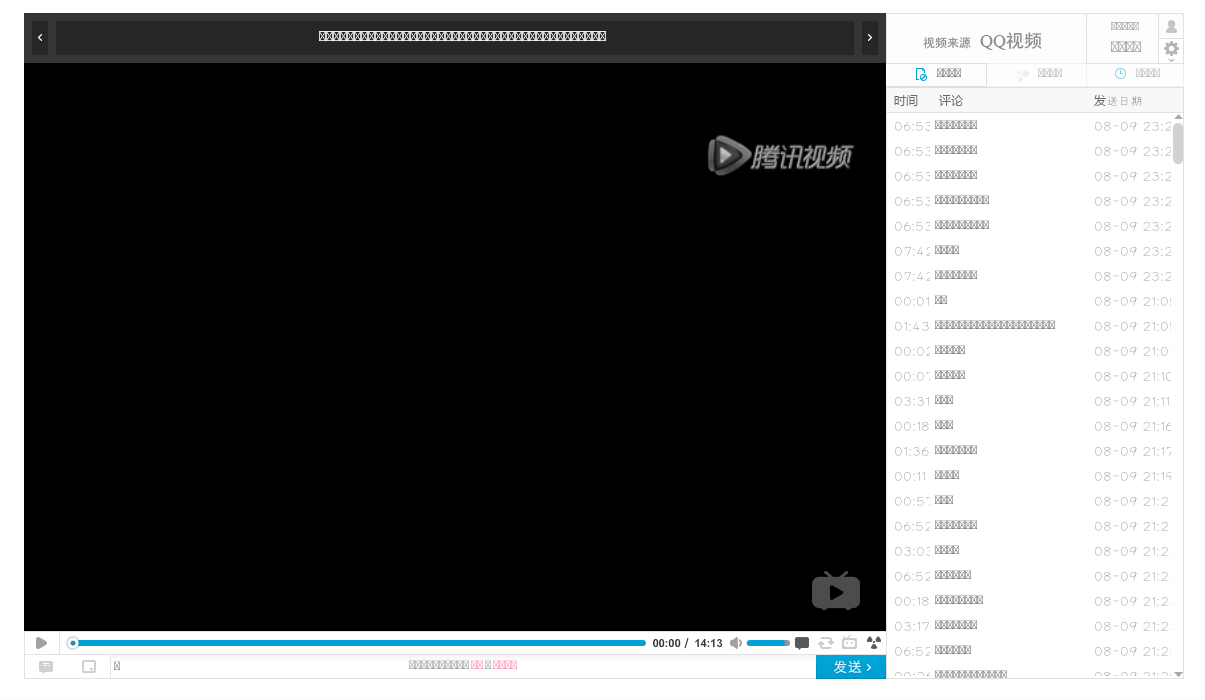
Task: Click the video title bar text
Action: [x=462, y=37]
